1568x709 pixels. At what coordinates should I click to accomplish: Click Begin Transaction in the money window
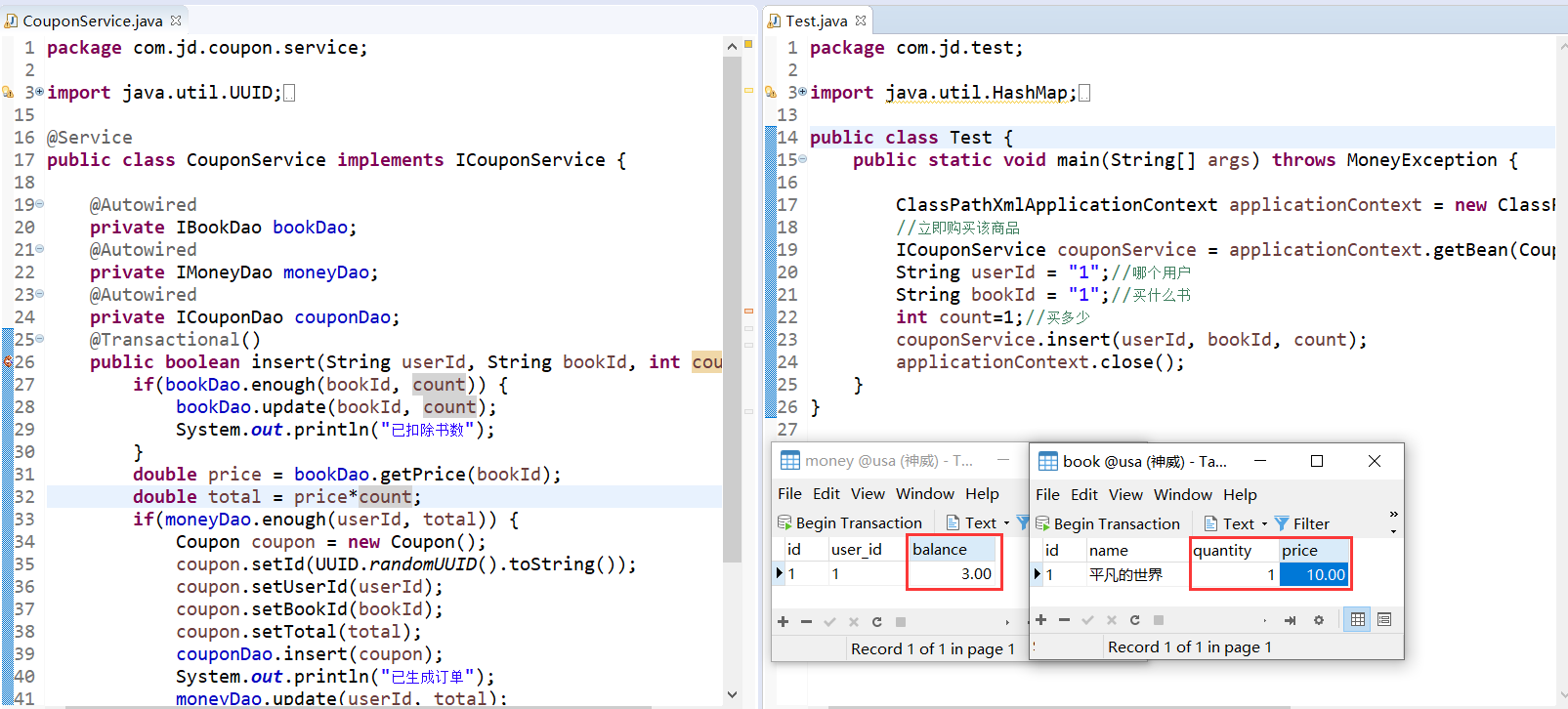point(850,522)
